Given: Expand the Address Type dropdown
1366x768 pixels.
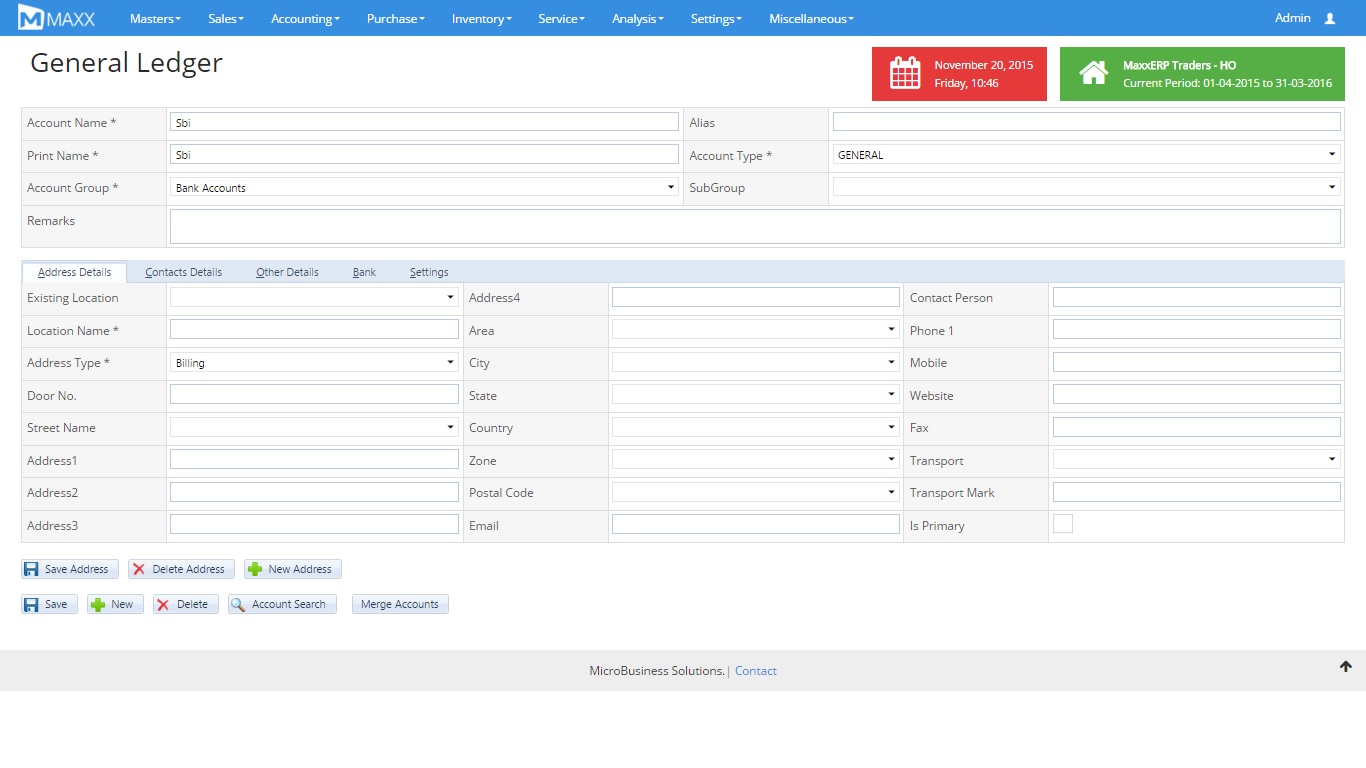Looking at the screenshot, I should (314, 363).
